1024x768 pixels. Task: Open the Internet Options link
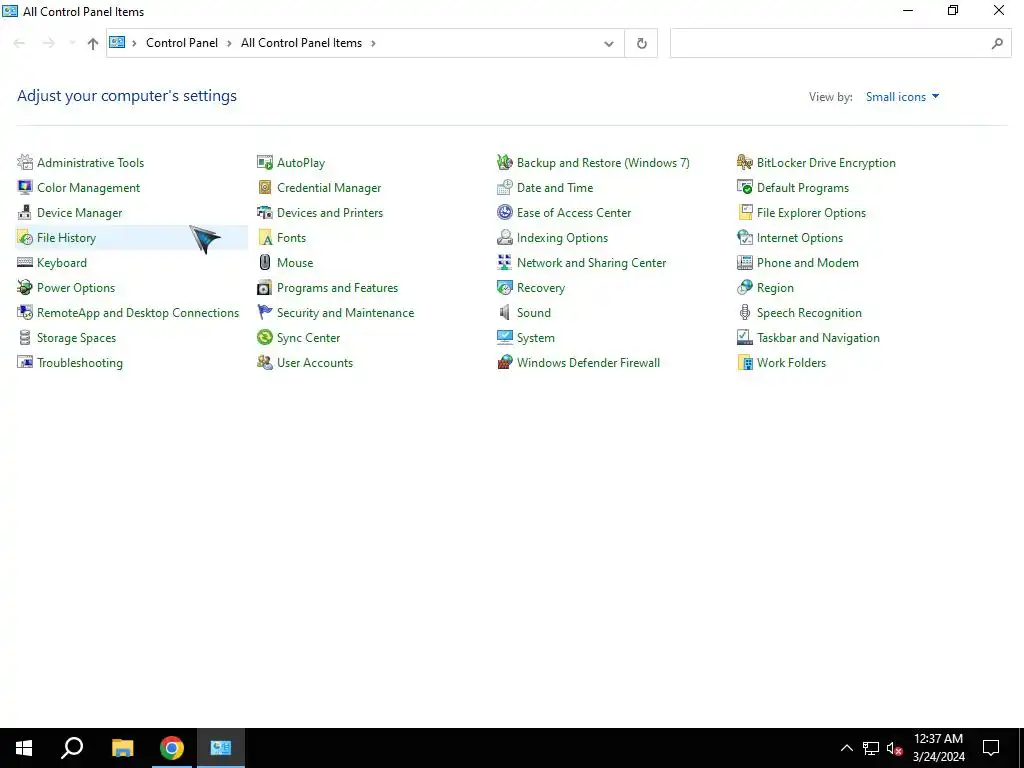(x=799, y=238)
